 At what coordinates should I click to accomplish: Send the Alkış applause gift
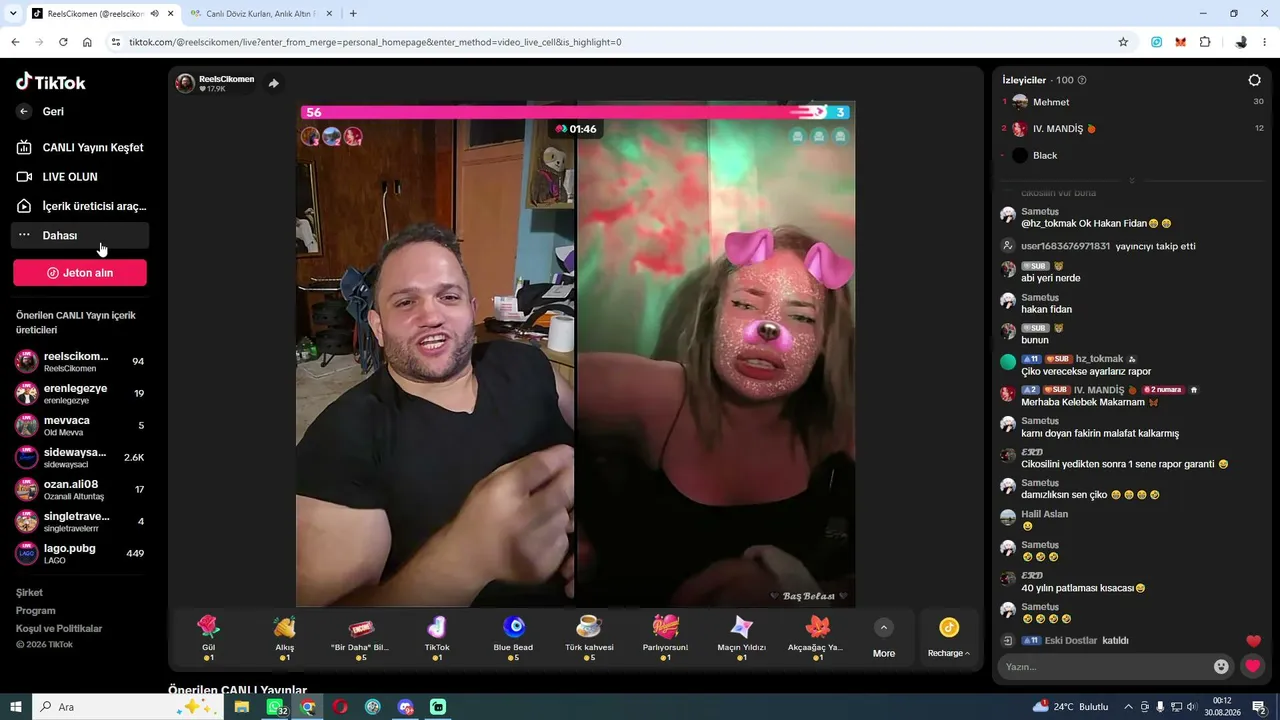tap(285, 637)
